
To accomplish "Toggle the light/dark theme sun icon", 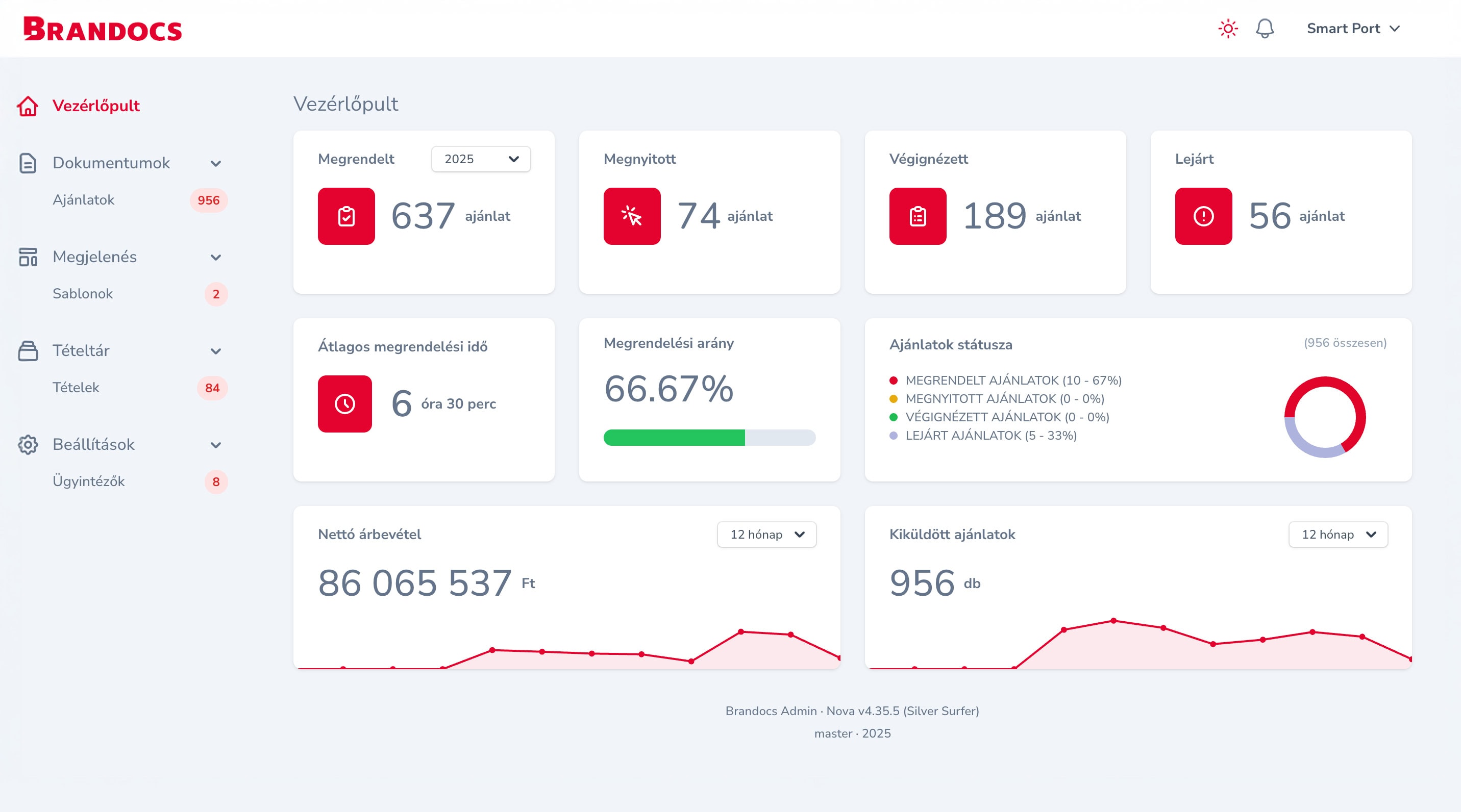I will pyautogui.click(x=1228, y=29).
